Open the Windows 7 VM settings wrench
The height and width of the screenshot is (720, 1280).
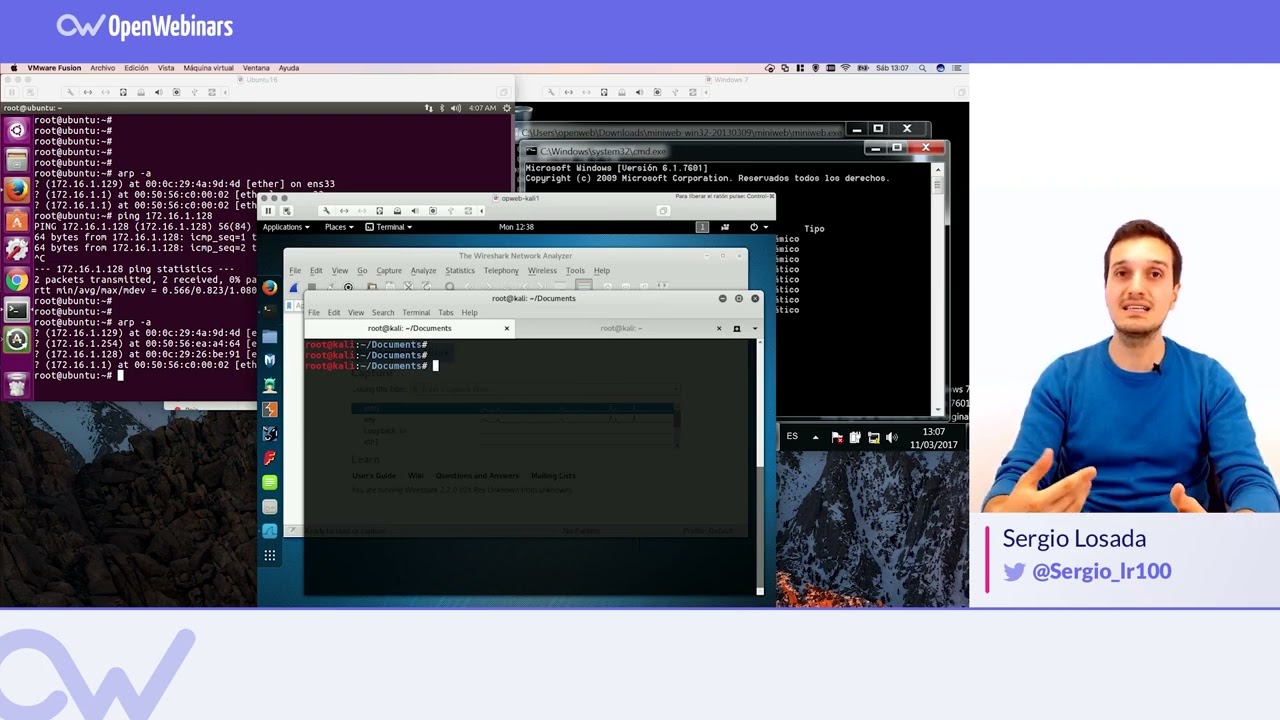point(551,92)
